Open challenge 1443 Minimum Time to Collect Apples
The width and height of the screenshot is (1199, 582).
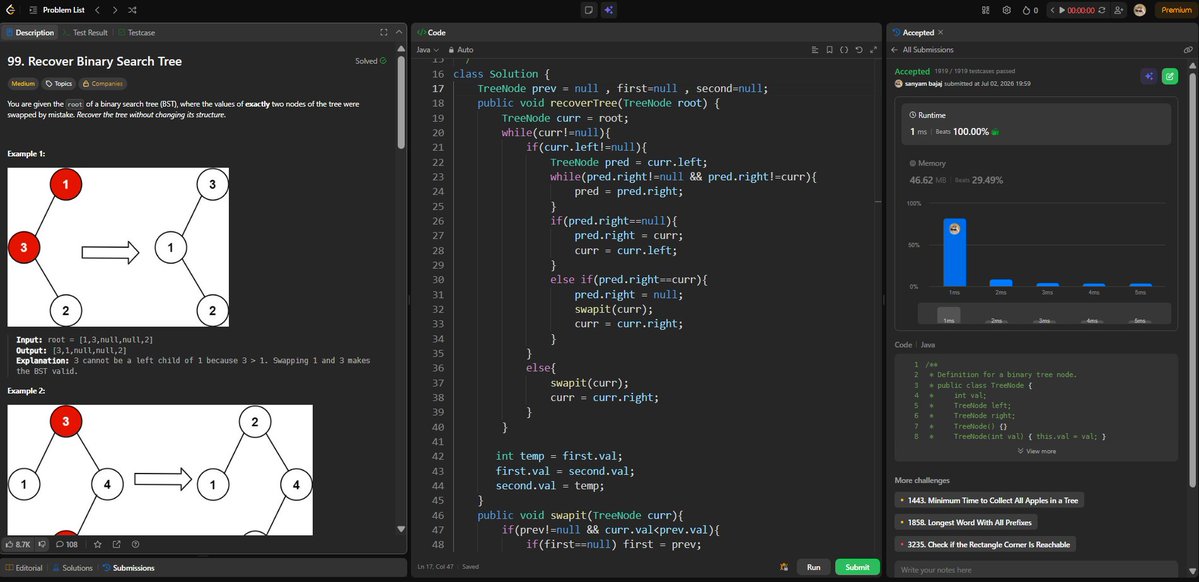pos(989,500)
